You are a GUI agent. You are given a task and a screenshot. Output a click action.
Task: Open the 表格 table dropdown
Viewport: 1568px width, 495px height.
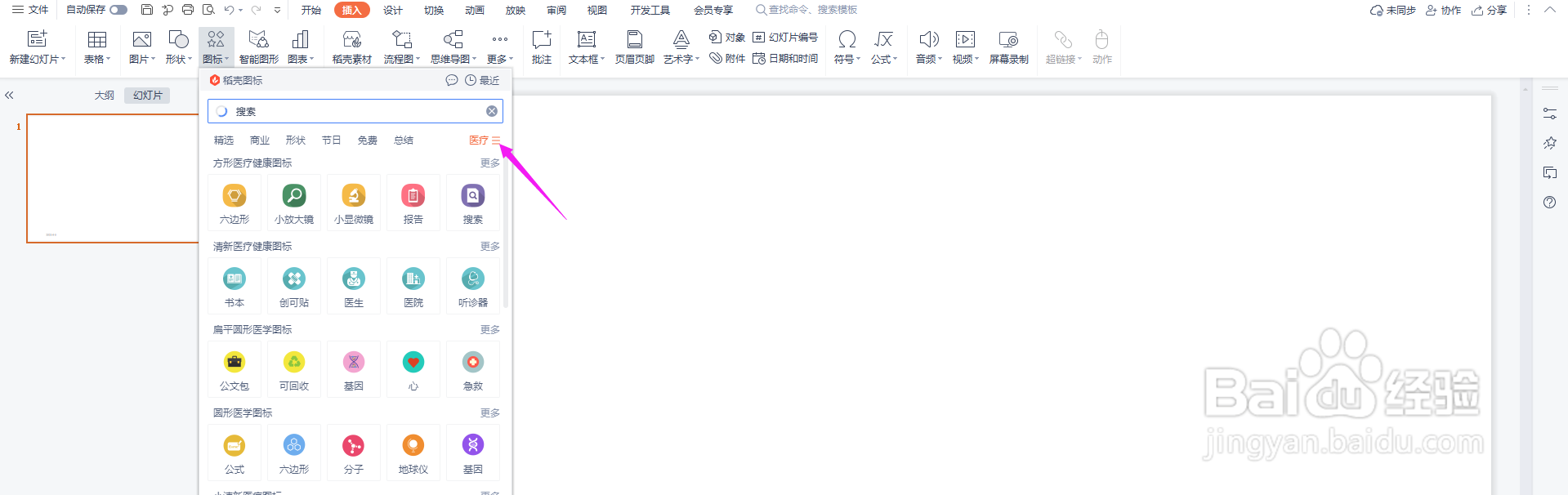pos(97,47)
